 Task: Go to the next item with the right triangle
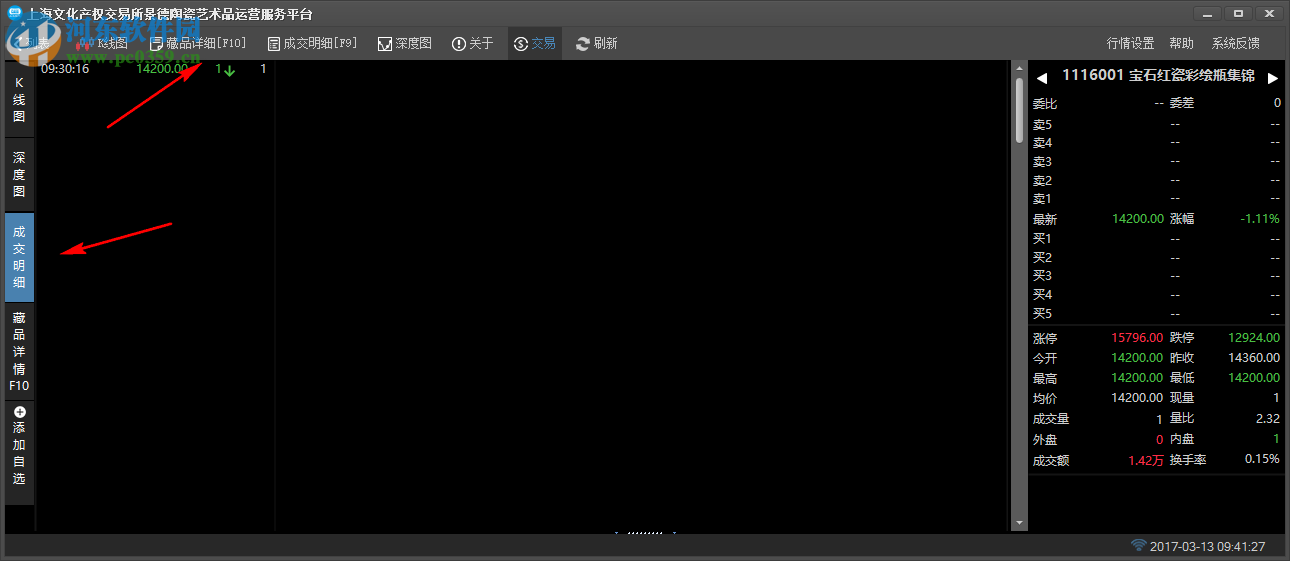coord(1273,77)
